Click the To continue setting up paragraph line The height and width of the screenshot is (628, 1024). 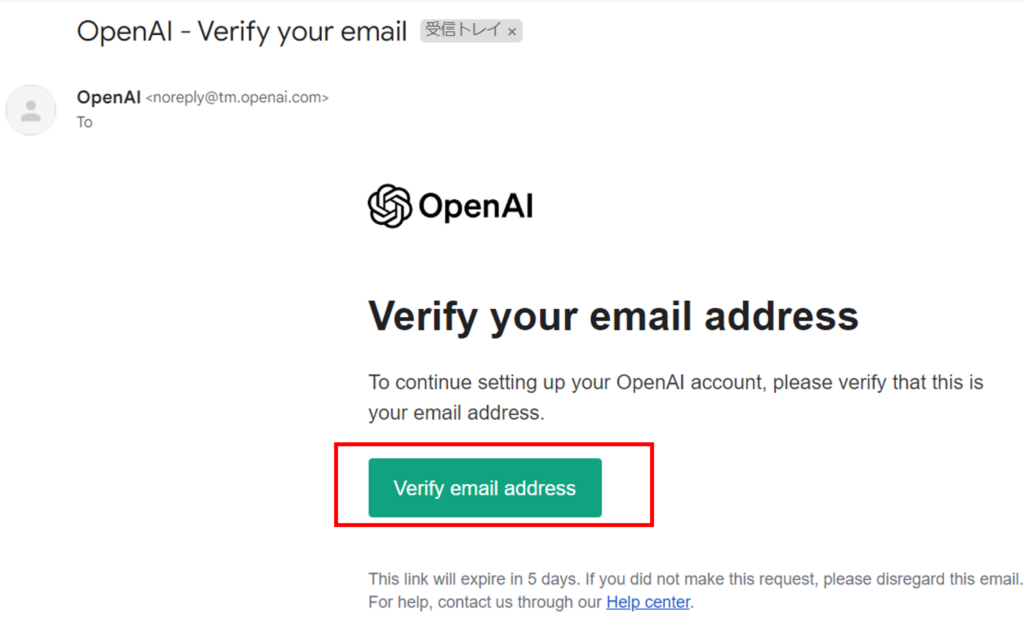pyautogui.click(x=676, y=382)
